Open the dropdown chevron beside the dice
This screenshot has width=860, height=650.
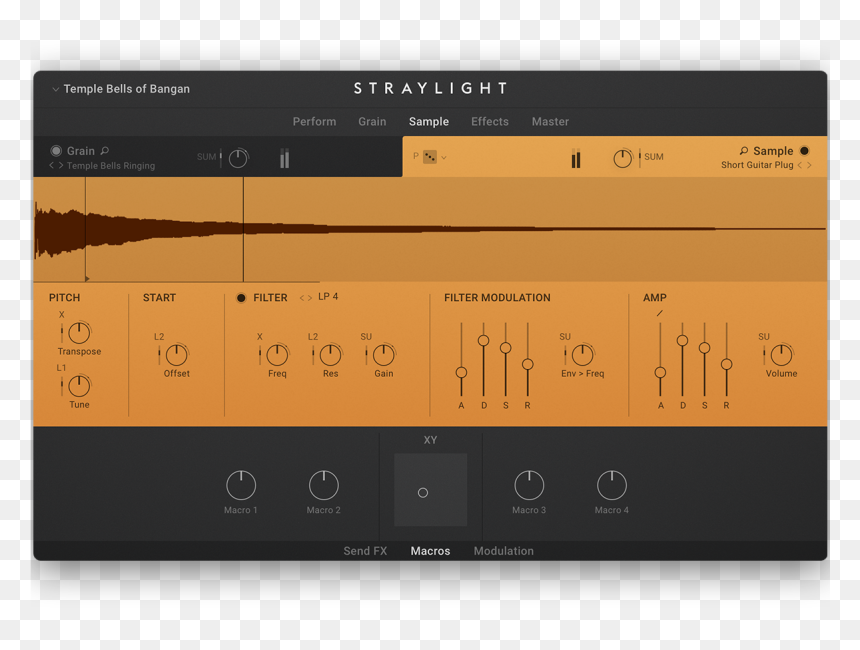[444, 157]
